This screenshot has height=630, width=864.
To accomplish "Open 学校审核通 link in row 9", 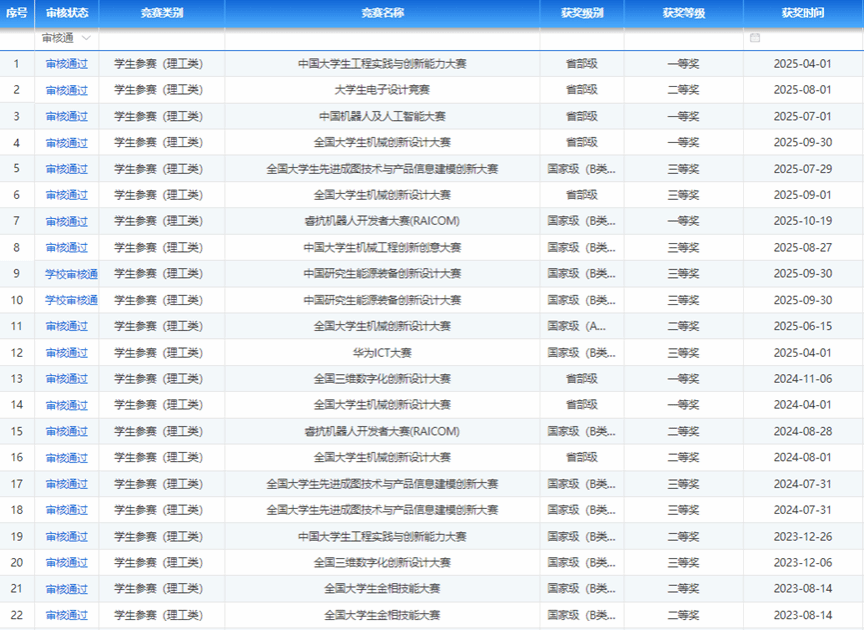I will point(71,274).
